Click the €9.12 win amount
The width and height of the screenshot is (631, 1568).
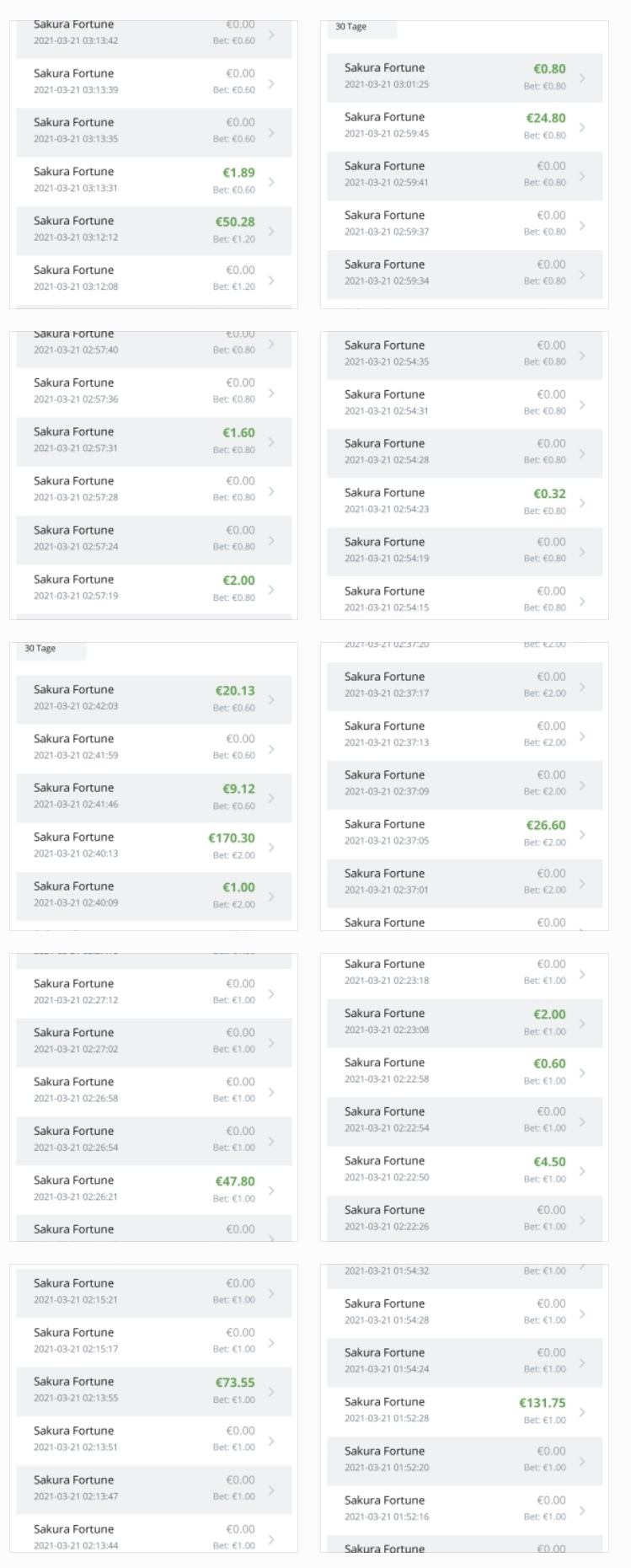coord(238,789)
